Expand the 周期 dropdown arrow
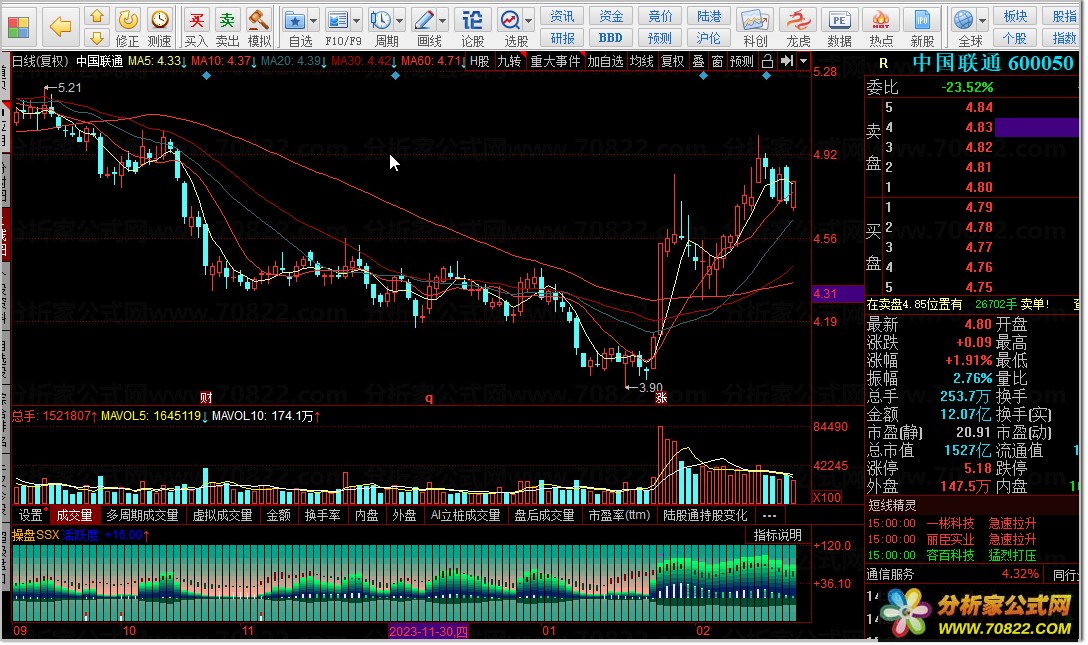The image size is (1088, 645). pyautogui.click(x=400, y=21)
